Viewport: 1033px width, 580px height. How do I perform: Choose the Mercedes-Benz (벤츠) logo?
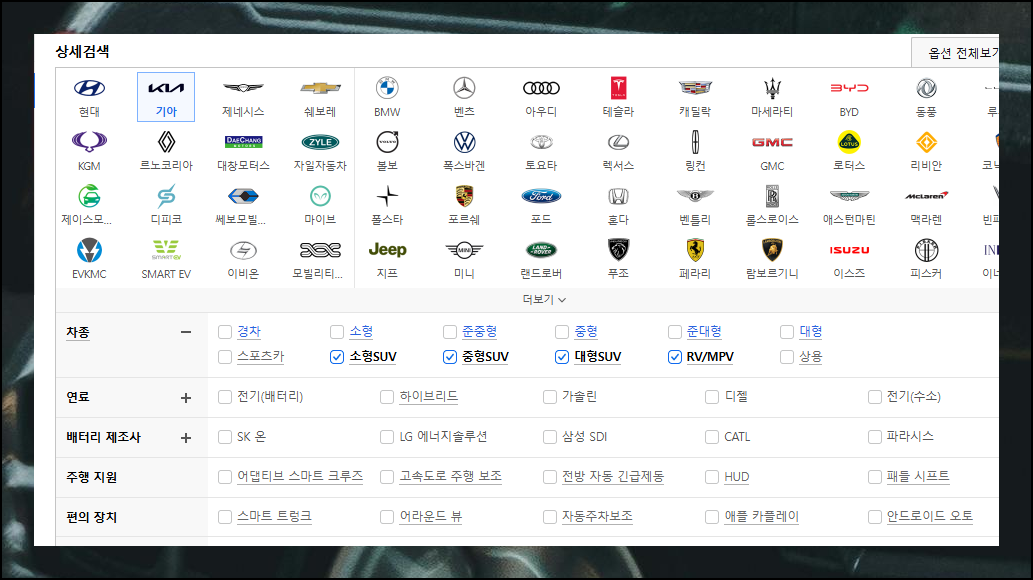(464, 88)
